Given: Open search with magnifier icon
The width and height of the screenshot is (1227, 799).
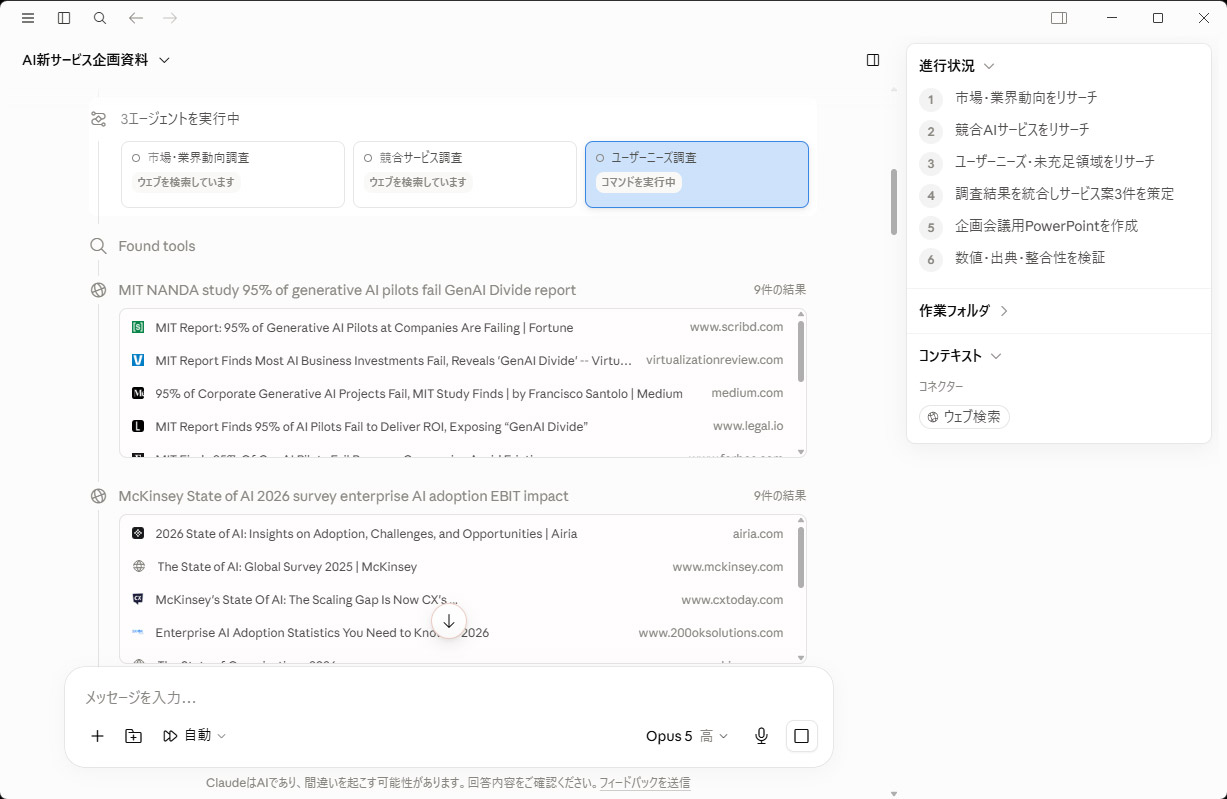Looking at the screenshot, I should point(100,18).
